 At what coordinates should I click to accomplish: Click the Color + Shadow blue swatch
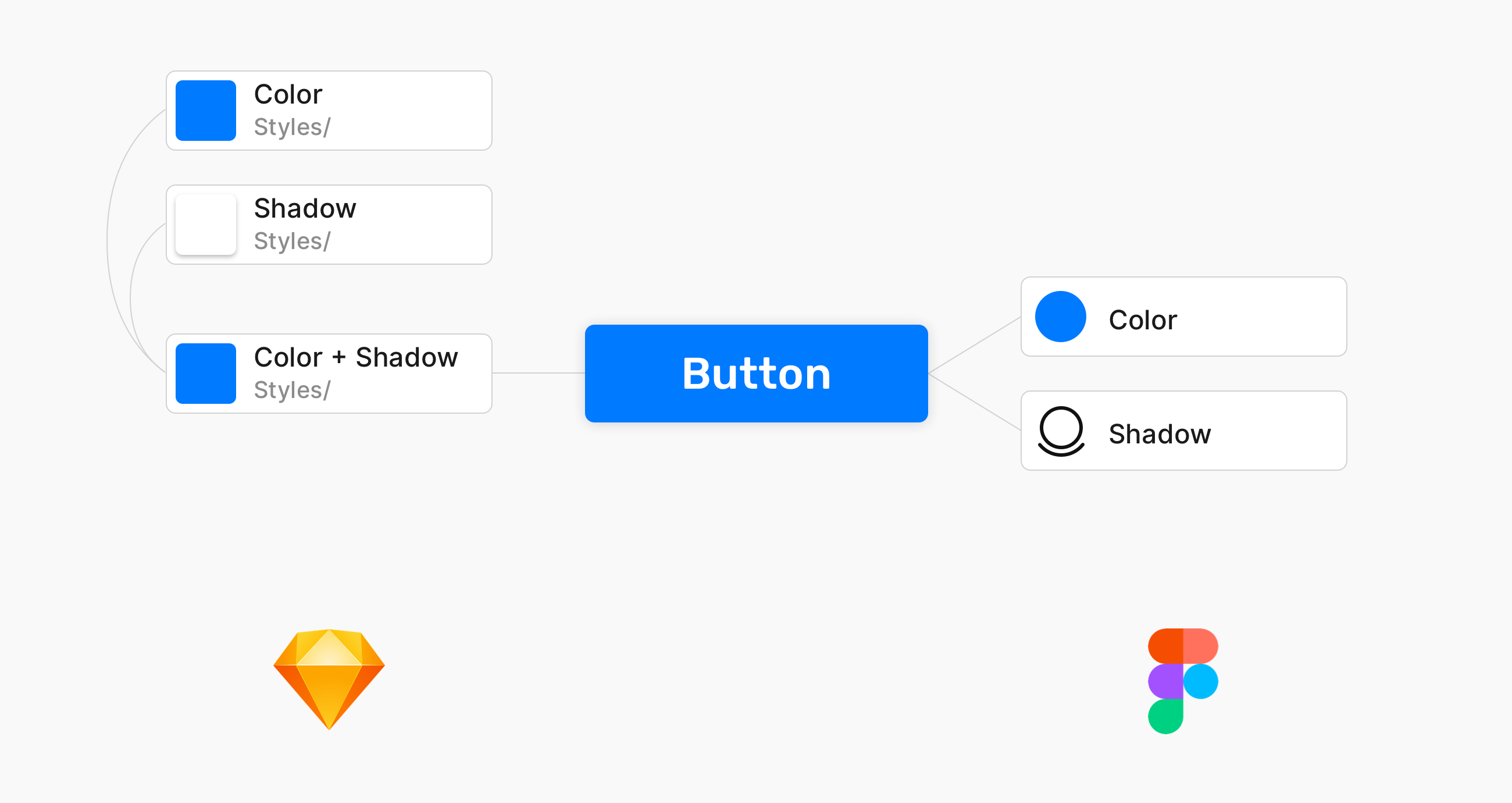(206, 374)
